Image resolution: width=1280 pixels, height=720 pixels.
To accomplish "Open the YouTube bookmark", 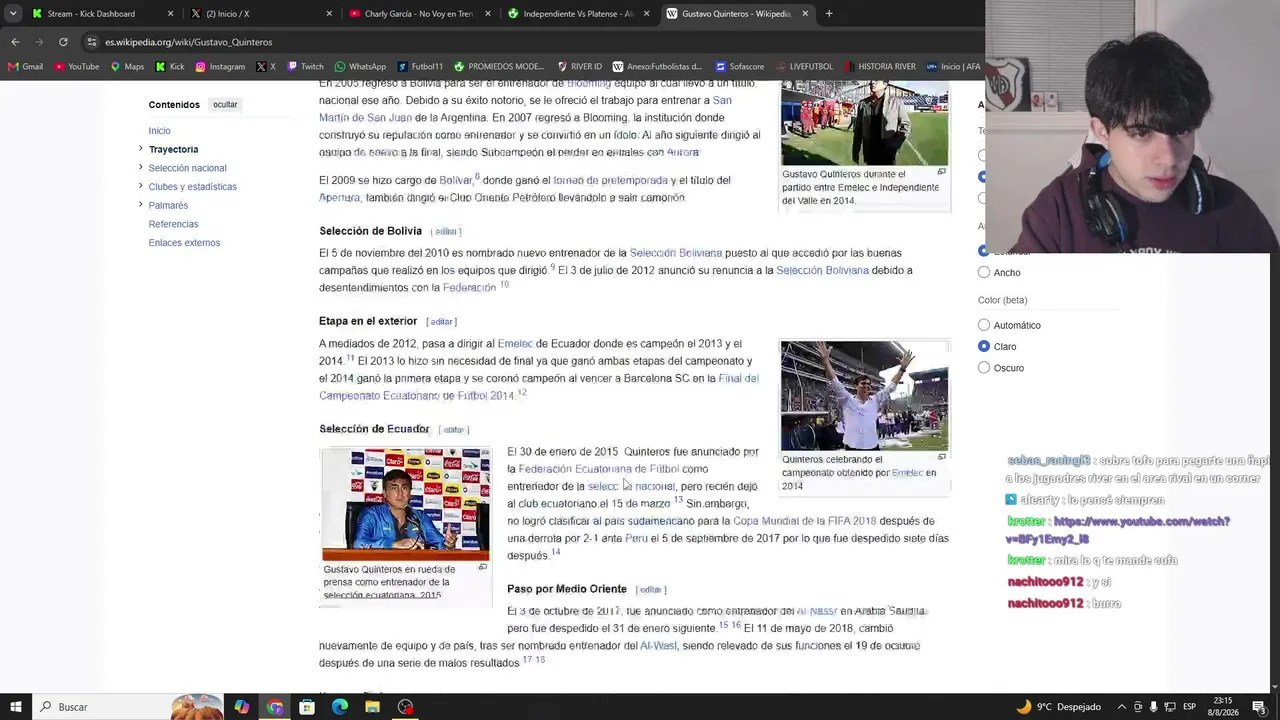I will 77,67.
